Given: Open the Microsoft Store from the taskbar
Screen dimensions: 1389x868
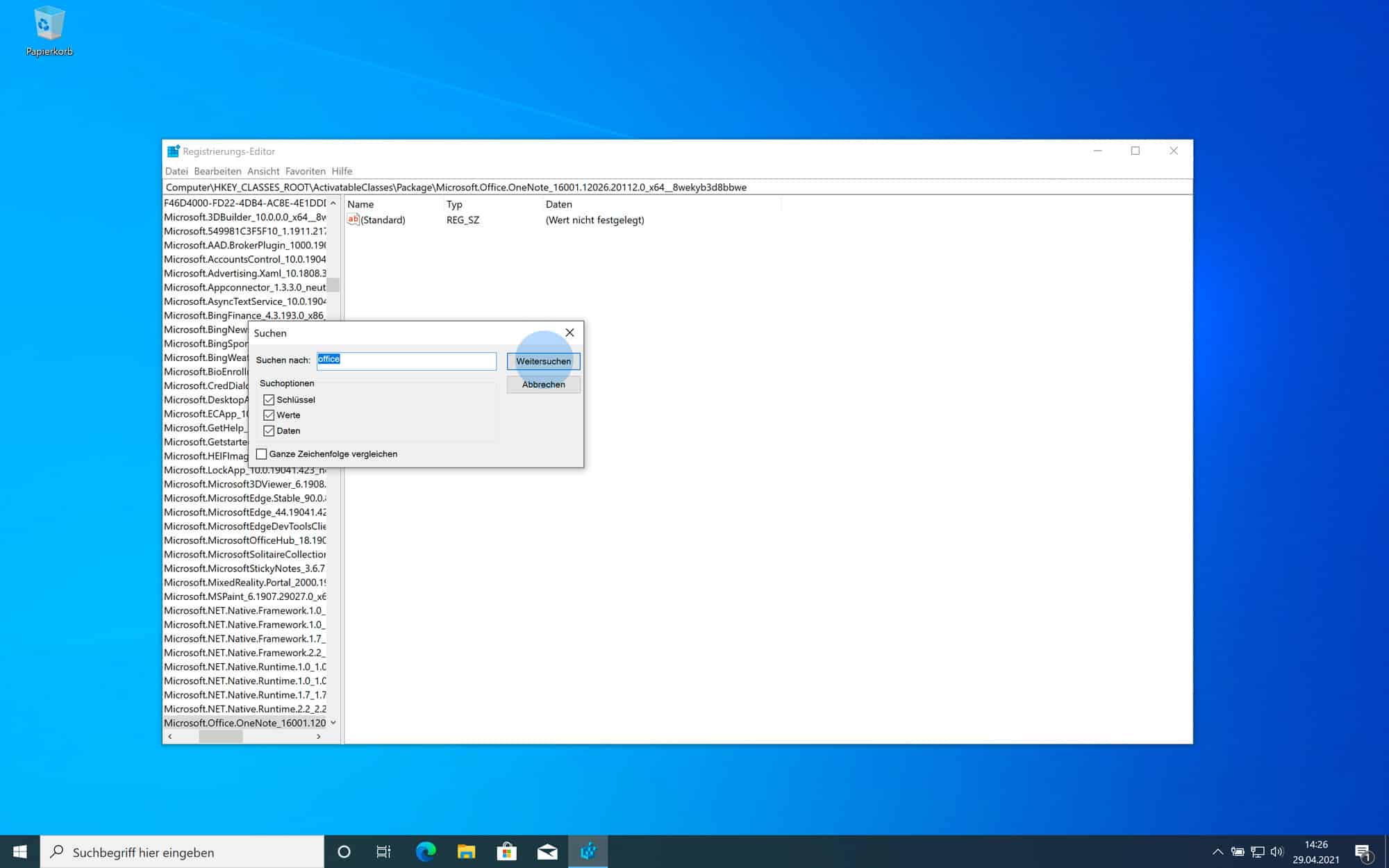Looking at the screenshot, I should (506, 851).
